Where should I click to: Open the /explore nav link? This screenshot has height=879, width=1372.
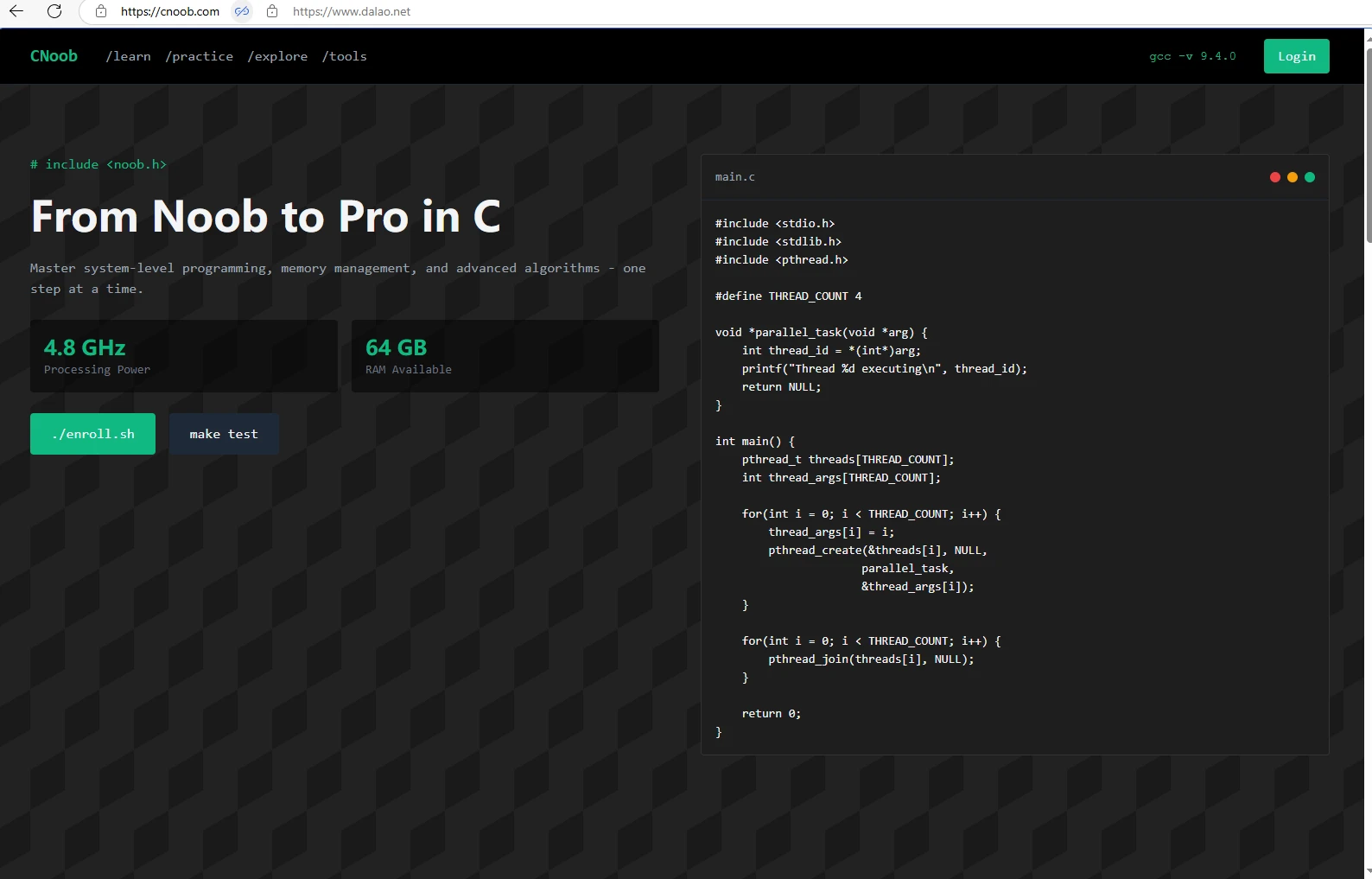coord(277,56)
